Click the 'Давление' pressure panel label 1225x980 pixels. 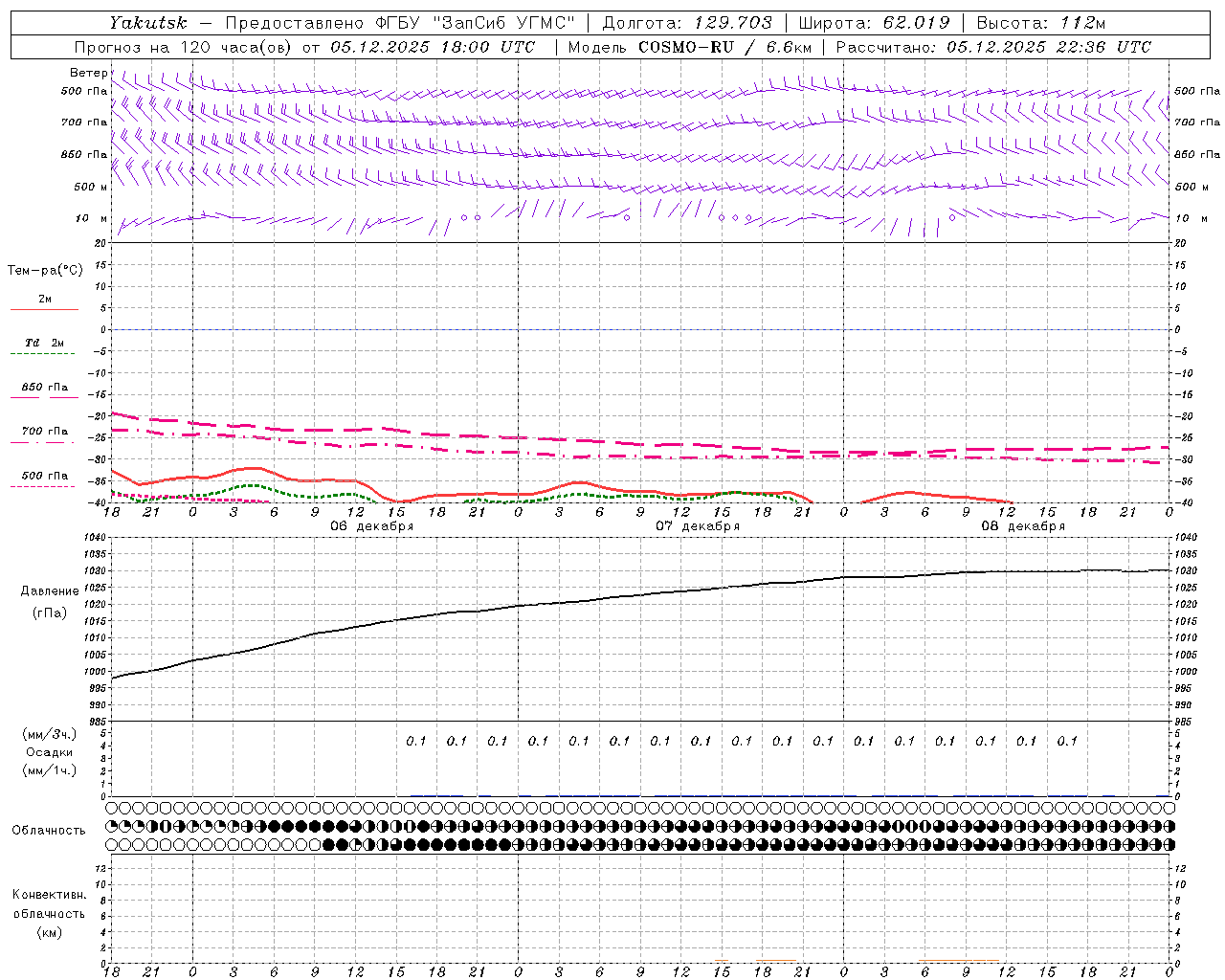tap(50, 591)
